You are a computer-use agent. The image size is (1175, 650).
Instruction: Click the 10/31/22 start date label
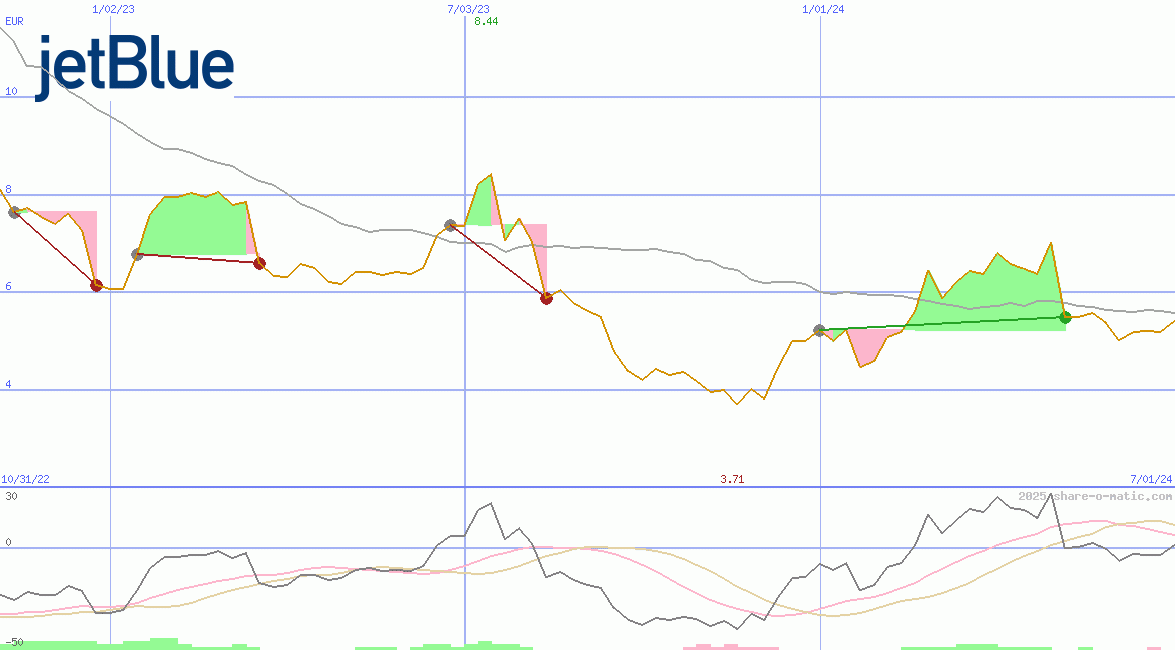tap(25, 479)
